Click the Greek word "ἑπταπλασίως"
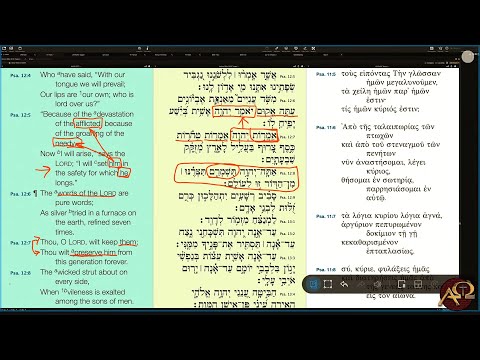The image size is (480, 360). pos(390,252)
